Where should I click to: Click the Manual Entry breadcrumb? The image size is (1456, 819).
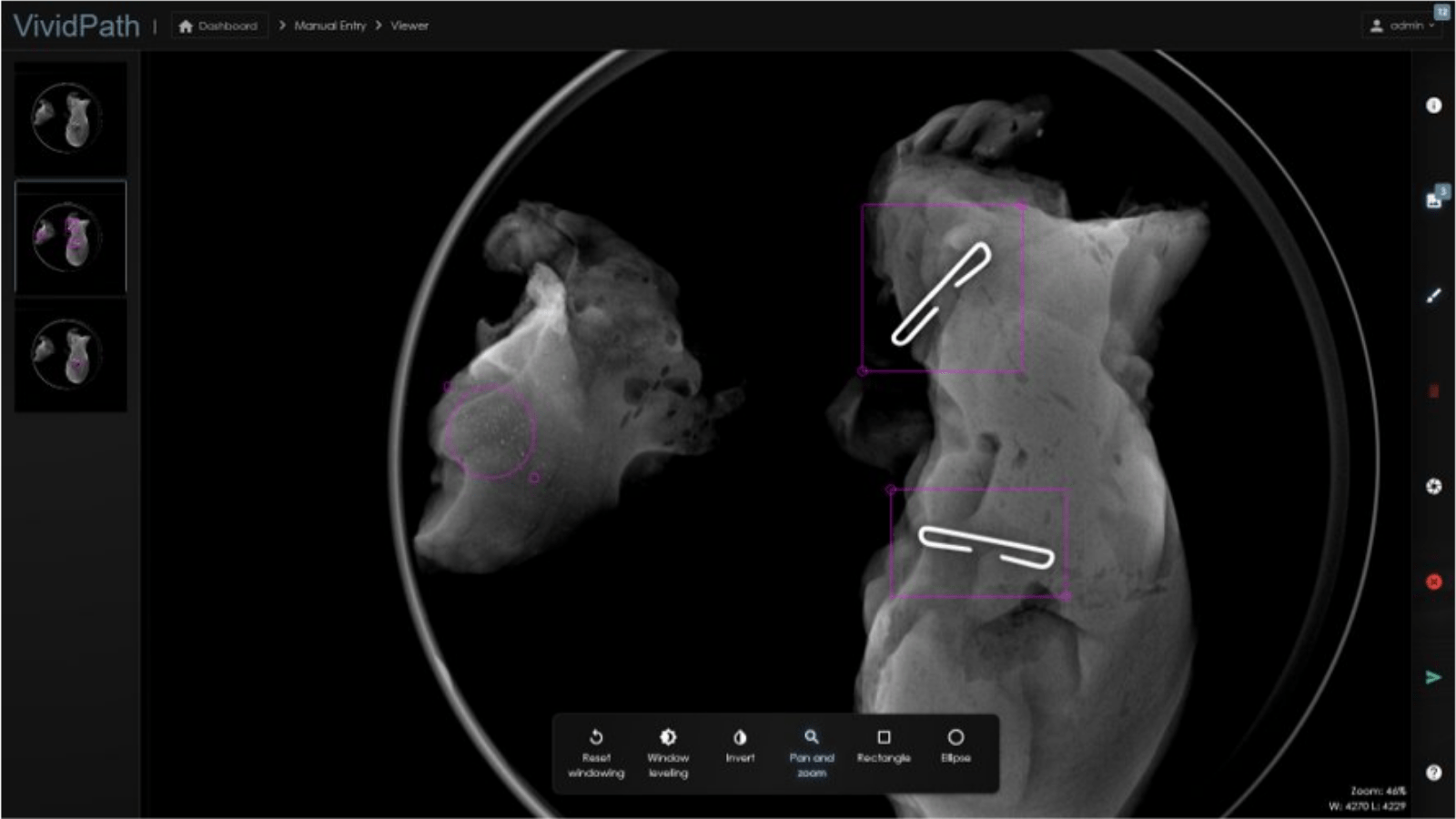(x=329, y=25)
